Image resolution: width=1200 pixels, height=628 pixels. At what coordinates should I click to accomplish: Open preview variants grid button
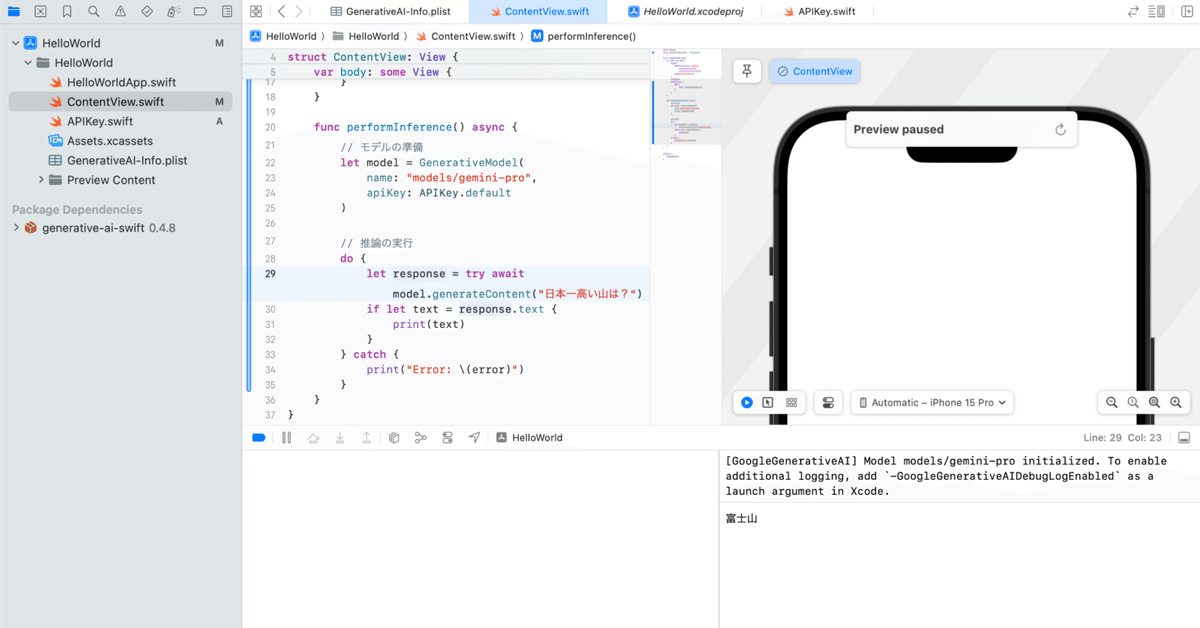pyautogui.click(x=791, y=402)
